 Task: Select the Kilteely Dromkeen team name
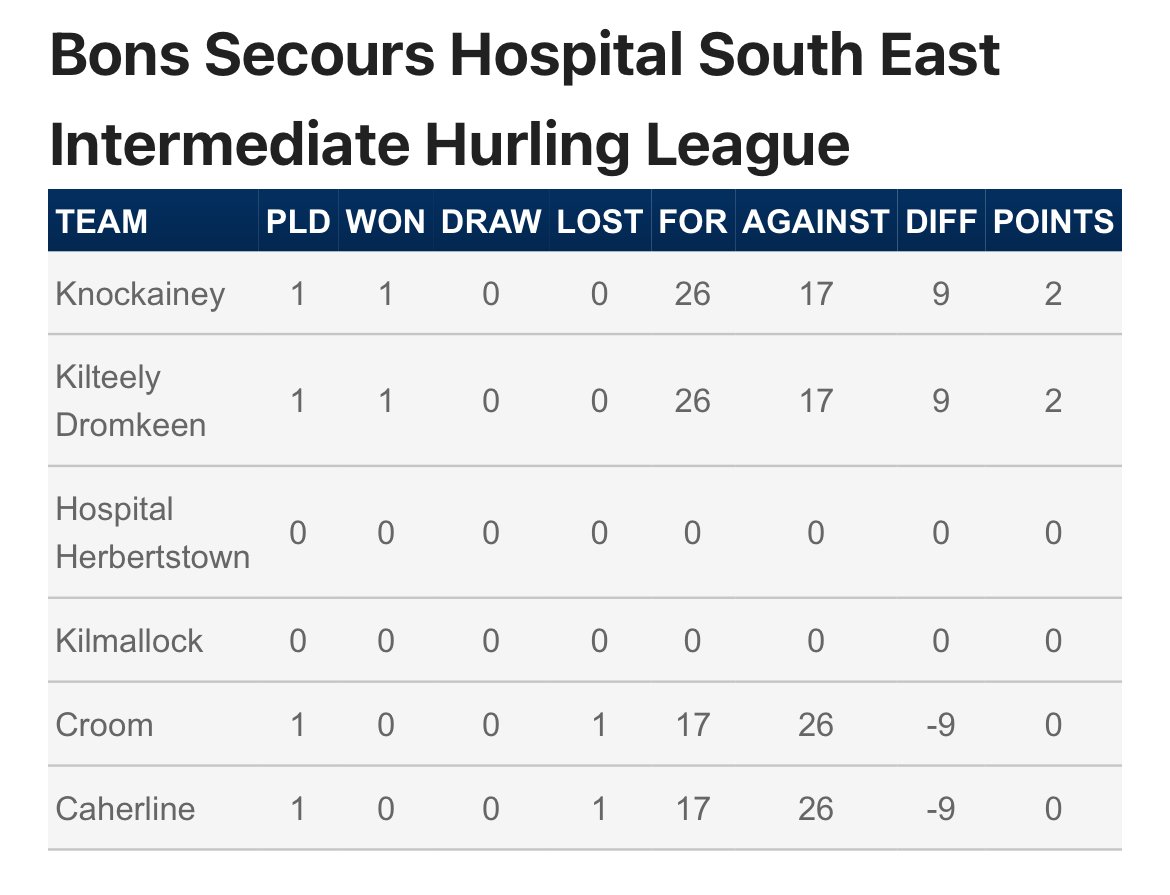(x=131, y=401)
